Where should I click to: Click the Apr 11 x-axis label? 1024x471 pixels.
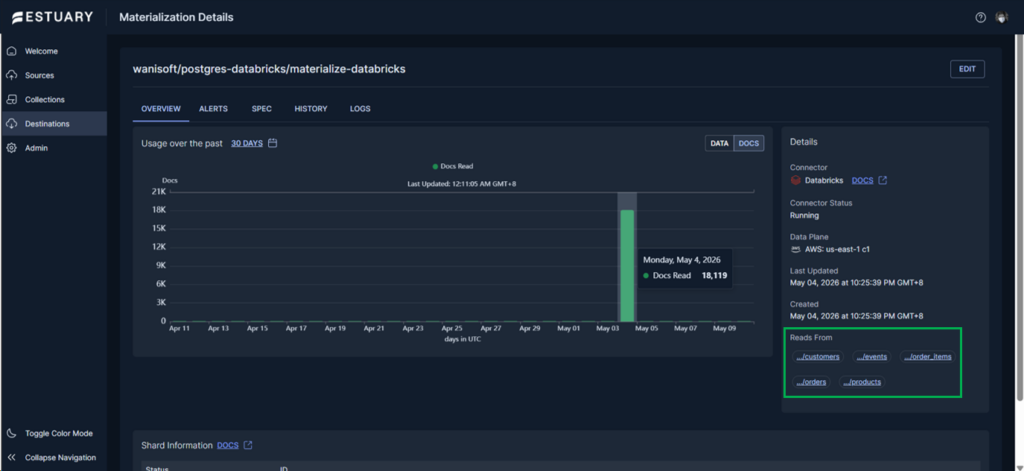coord(179,329)
